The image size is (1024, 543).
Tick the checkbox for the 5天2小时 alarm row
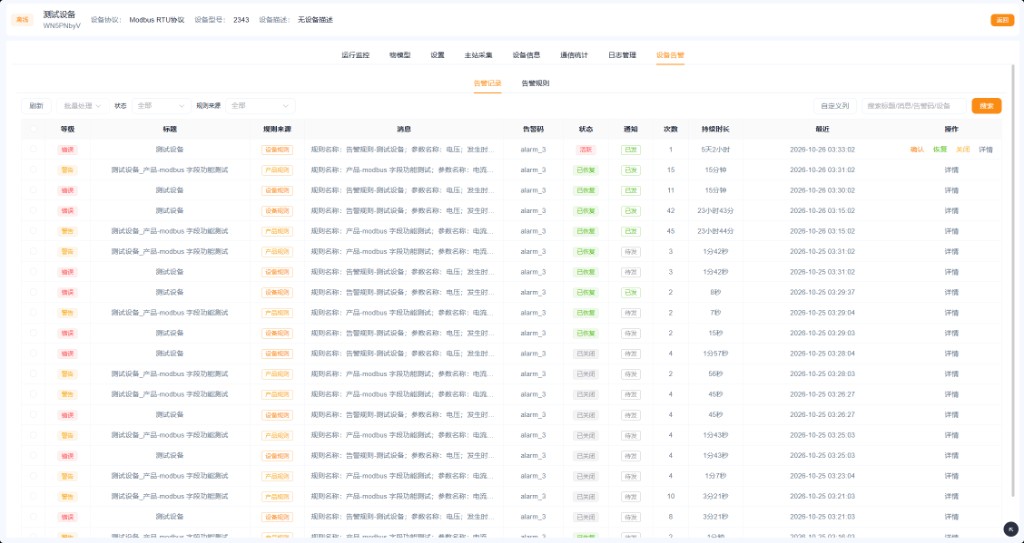pyautogui.click(x=33, y=150)
